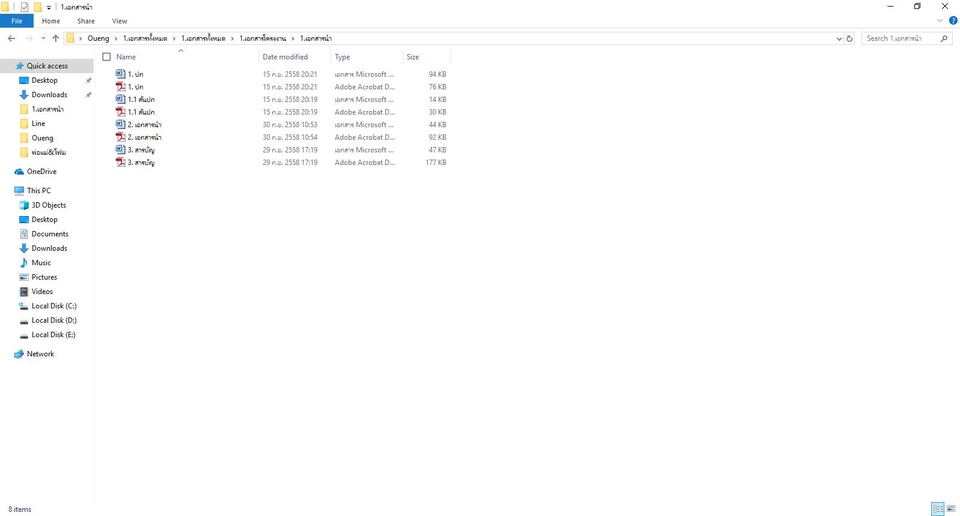This screenshot has height=516, width=960.
Task: Open the address bar history dropdown
Action: 839,38
